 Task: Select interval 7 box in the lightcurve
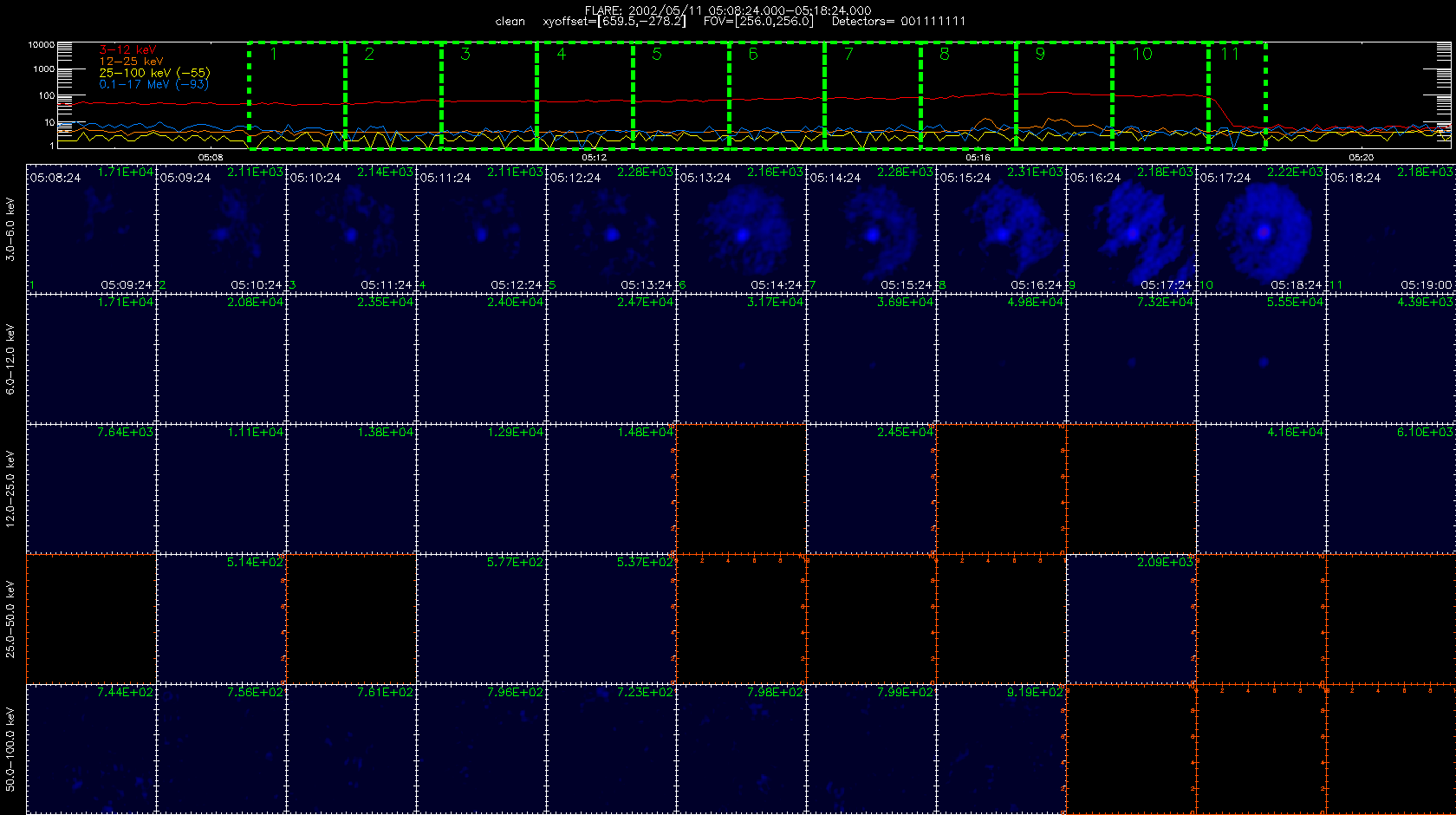pos(873,95)
